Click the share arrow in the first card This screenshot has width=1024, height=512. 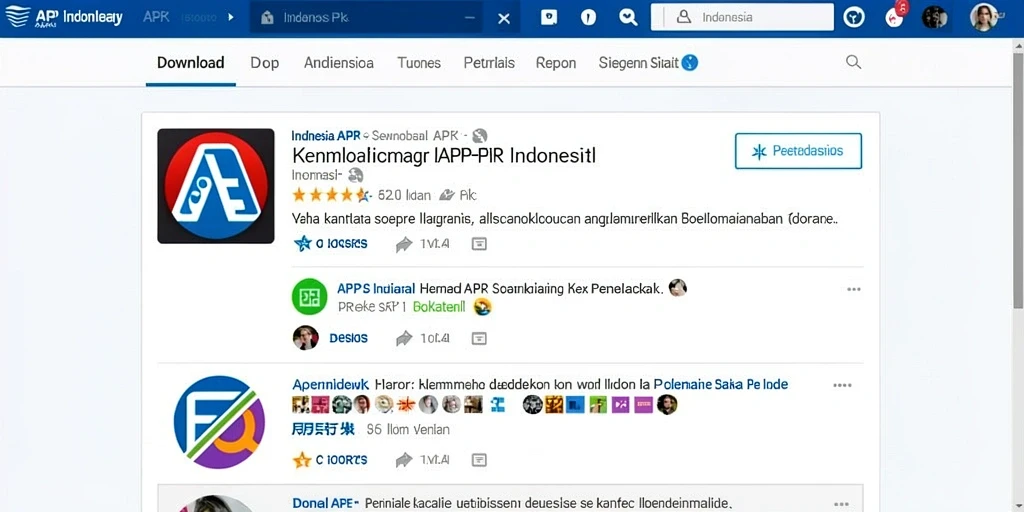coord(404,244)
